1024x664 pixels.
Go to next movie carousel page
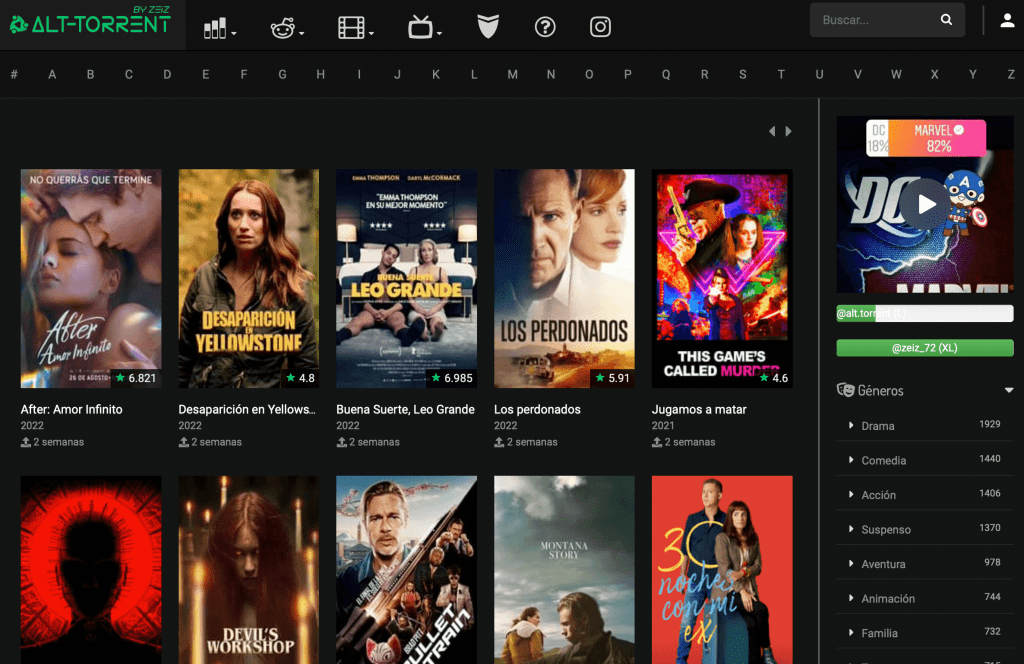[x=789, y=131]
